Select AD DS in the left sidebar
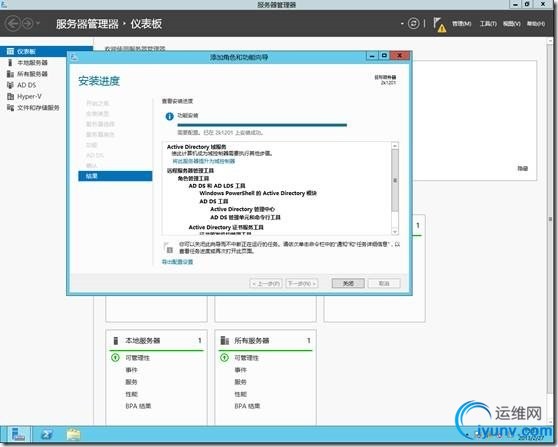The height and width of the screenshot is (447, 558). 27,85
